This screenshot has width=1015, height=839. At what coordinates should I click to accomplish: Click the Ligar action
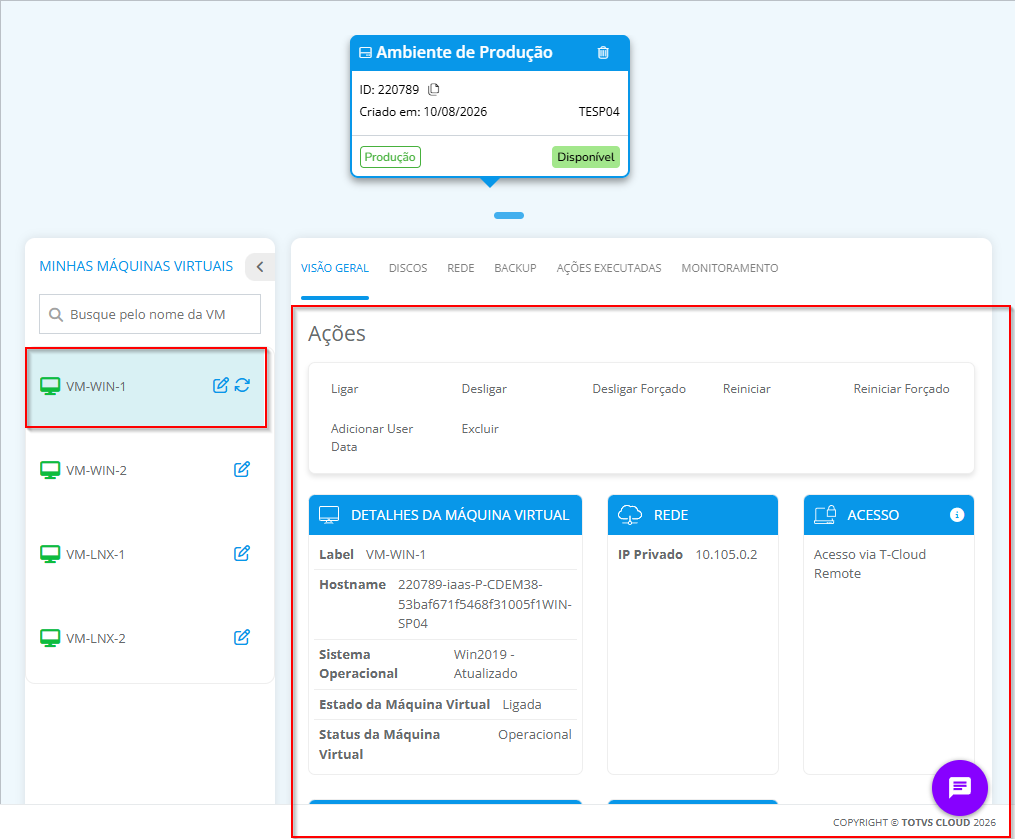click(x=344, y=389)
